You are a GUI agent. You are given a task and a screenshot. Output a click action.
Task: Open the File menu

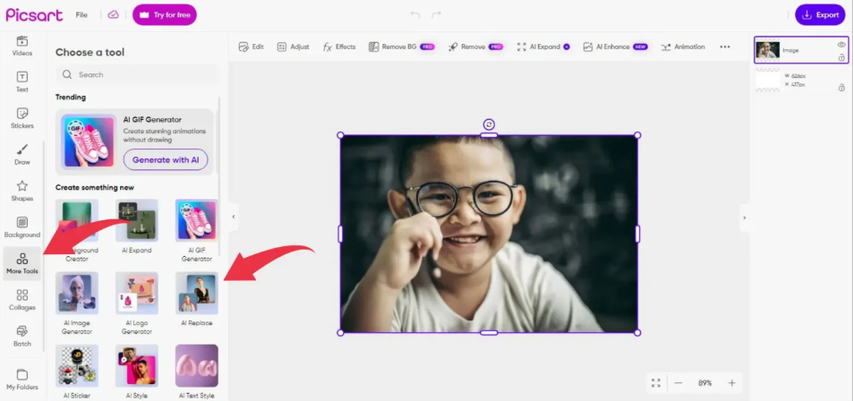click(82, 15)
